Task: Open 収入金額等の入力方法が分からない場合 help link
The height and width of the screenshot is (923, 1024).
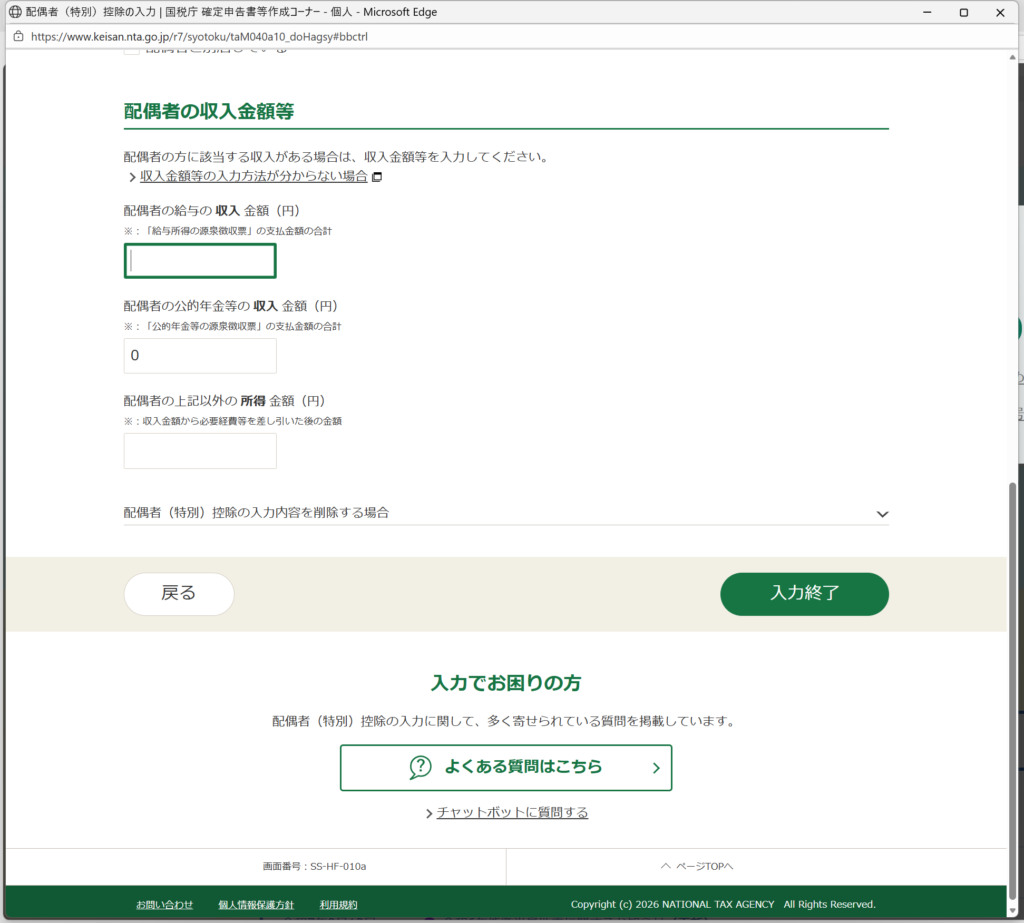Action: point(253,176)
